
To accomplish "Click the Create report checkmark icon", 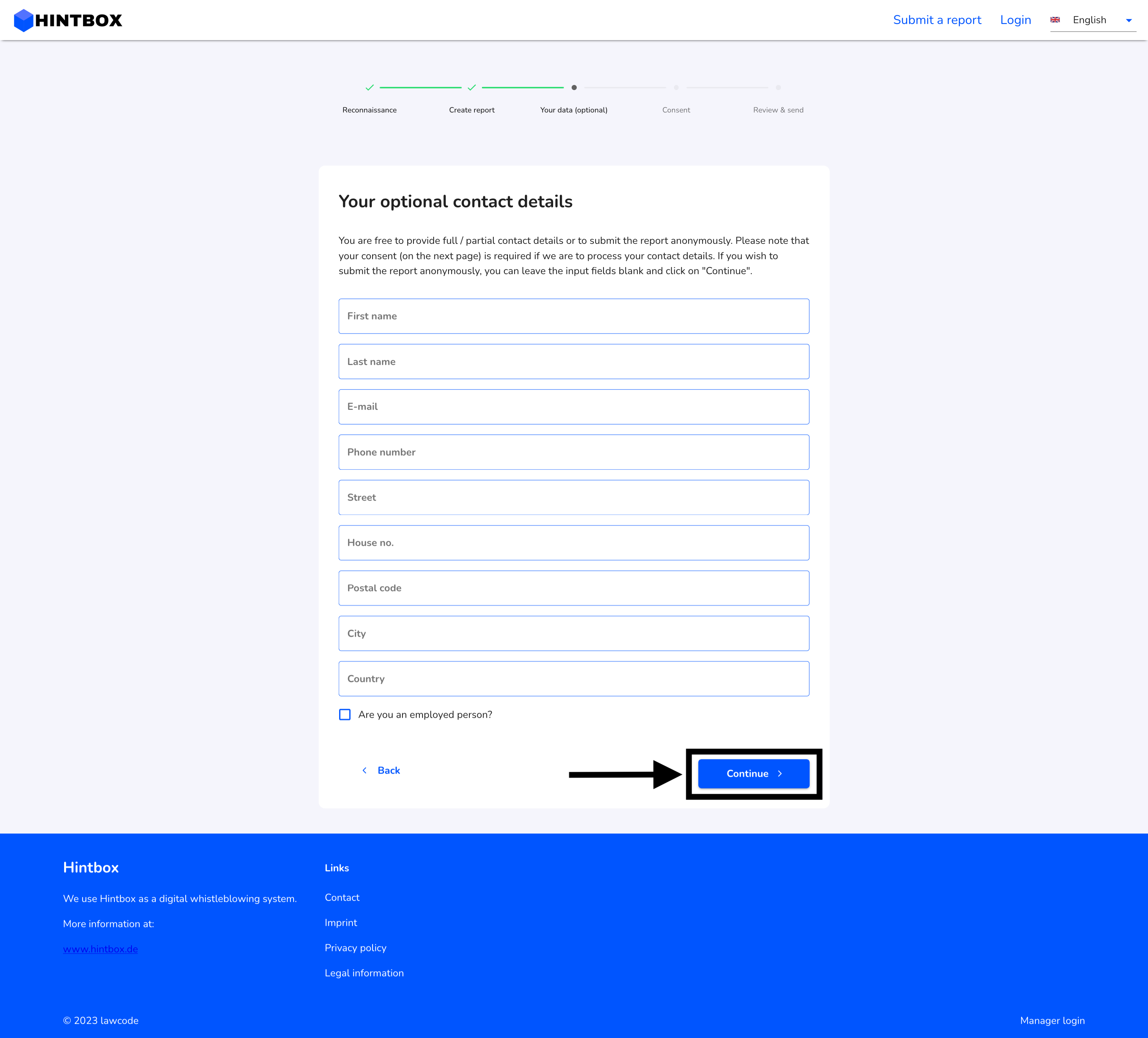I will point(471,88).
